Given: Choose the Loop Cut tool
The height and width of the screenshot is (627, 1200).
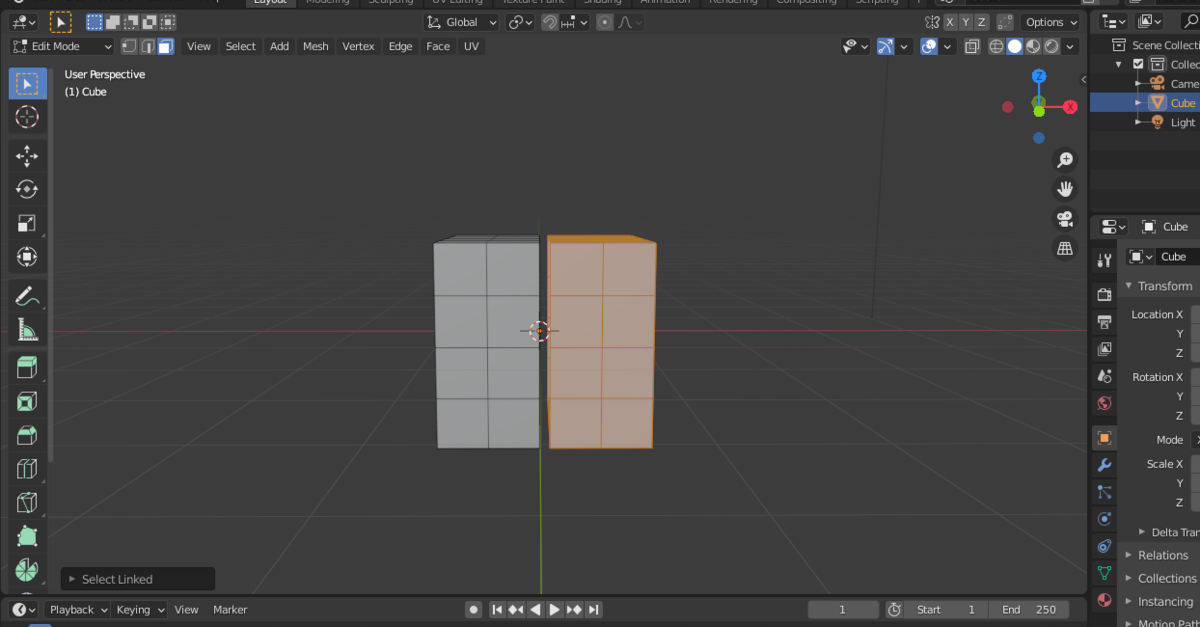Looking at the screenshot, I should click(x=28, y=469).
